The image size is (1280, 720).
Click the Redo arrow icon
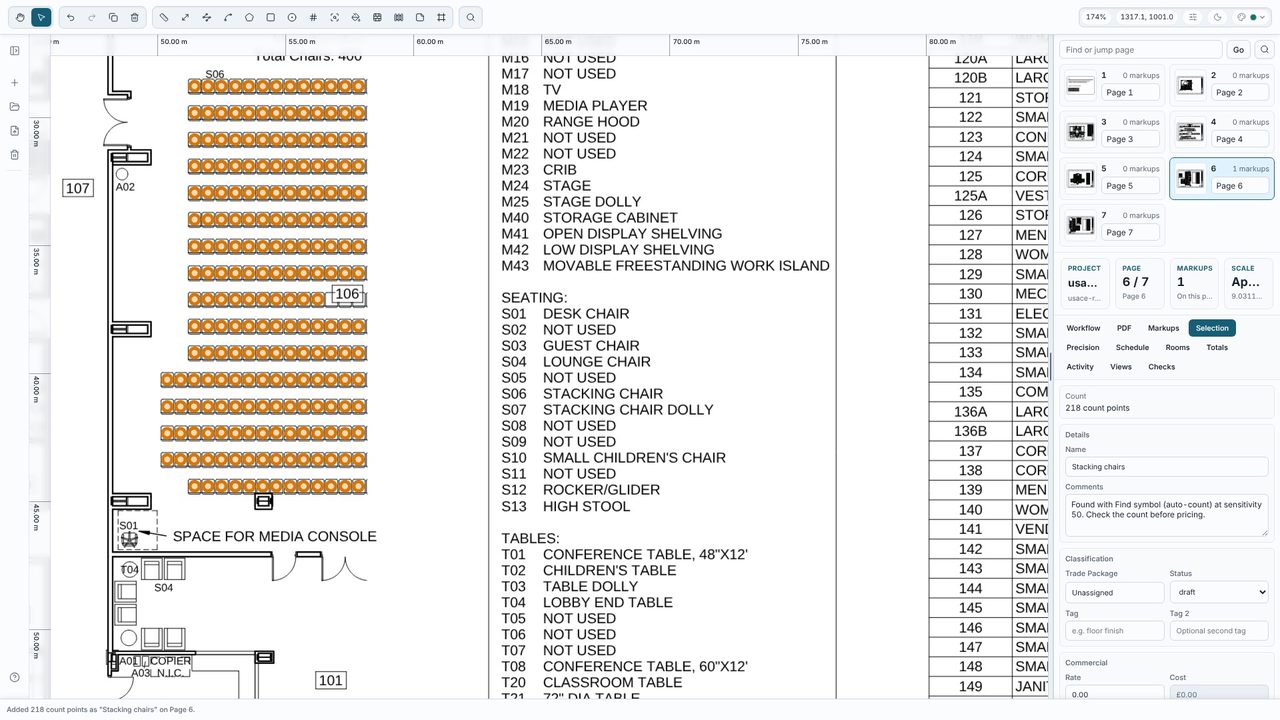92,17
